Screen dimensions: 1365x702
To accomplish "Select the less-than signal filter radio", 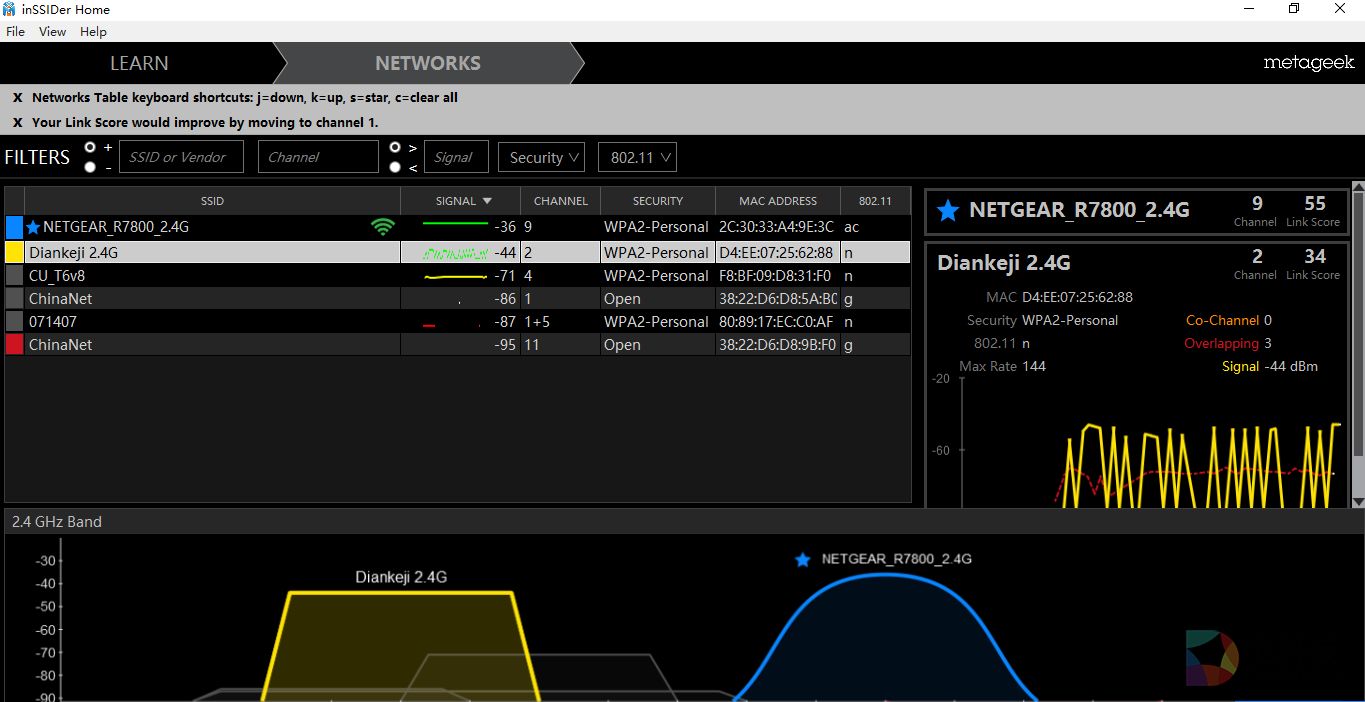I will (396, 167).
